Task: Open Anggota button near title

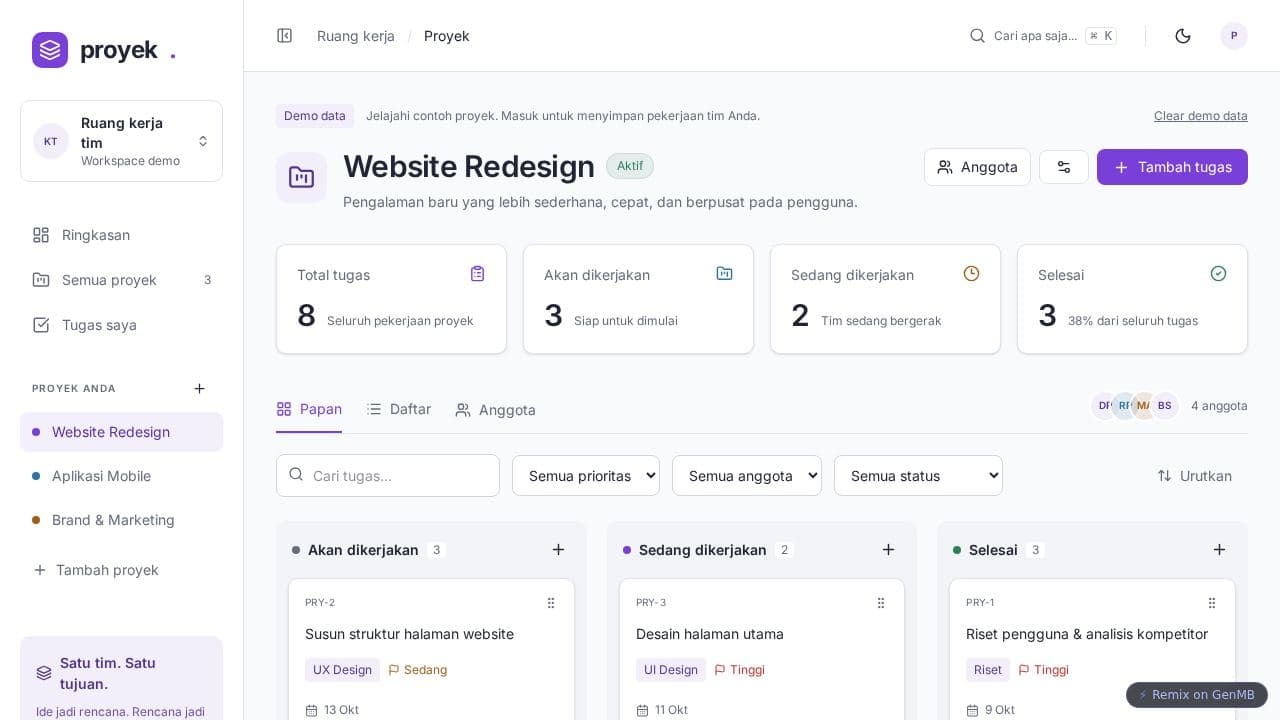Action: tap(977, 167)
